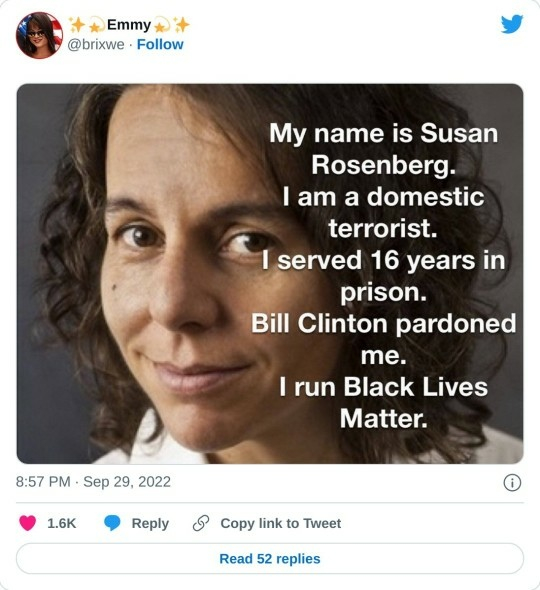Click the 8:57 PM timestamp
Viewport: 540px width, 590px height.
point(43,482)
